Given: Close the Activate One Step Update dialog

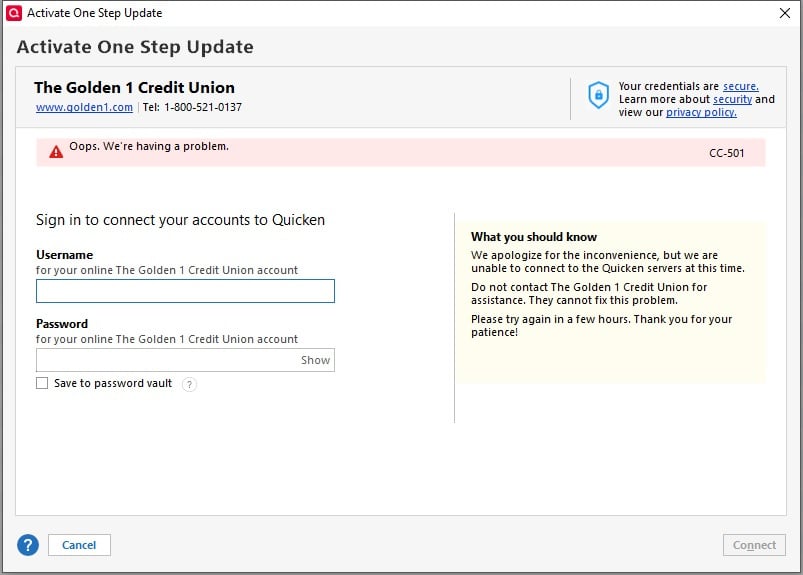Looking at the screenshot, I should pyautogui.click(x=785, y=13).
